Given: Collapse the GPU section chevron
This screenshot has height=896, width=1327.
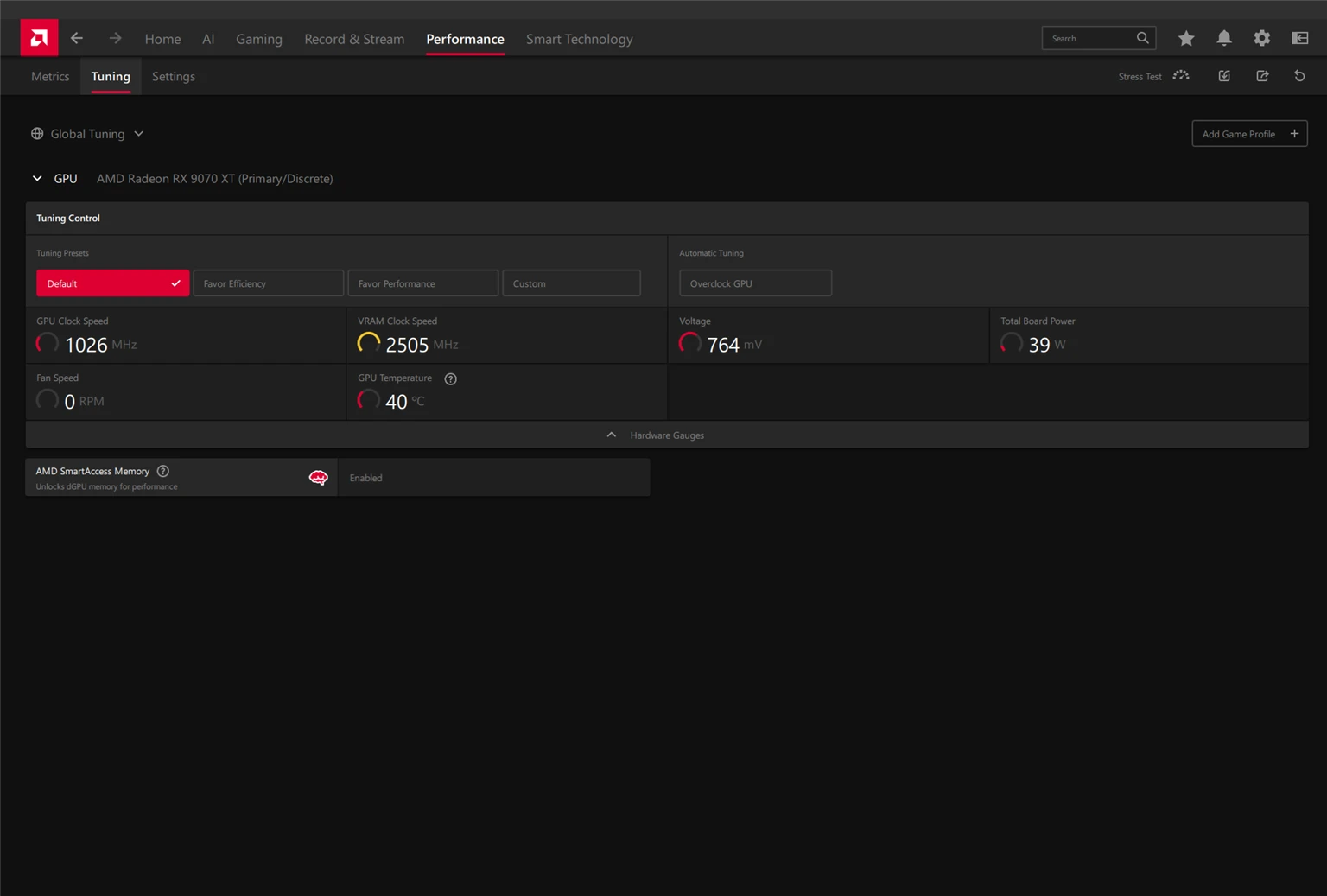Looking at the screenshot, I should [37, 178].
